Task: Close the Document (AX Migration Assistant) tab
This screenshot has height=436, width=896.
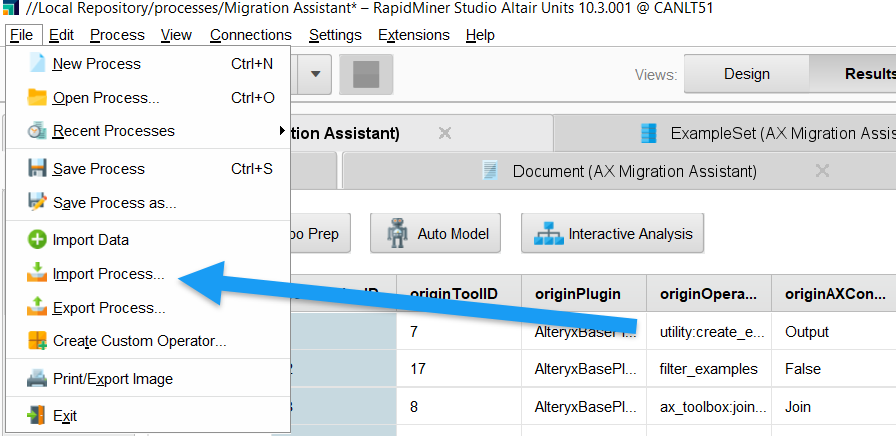Action: (822, 171)
